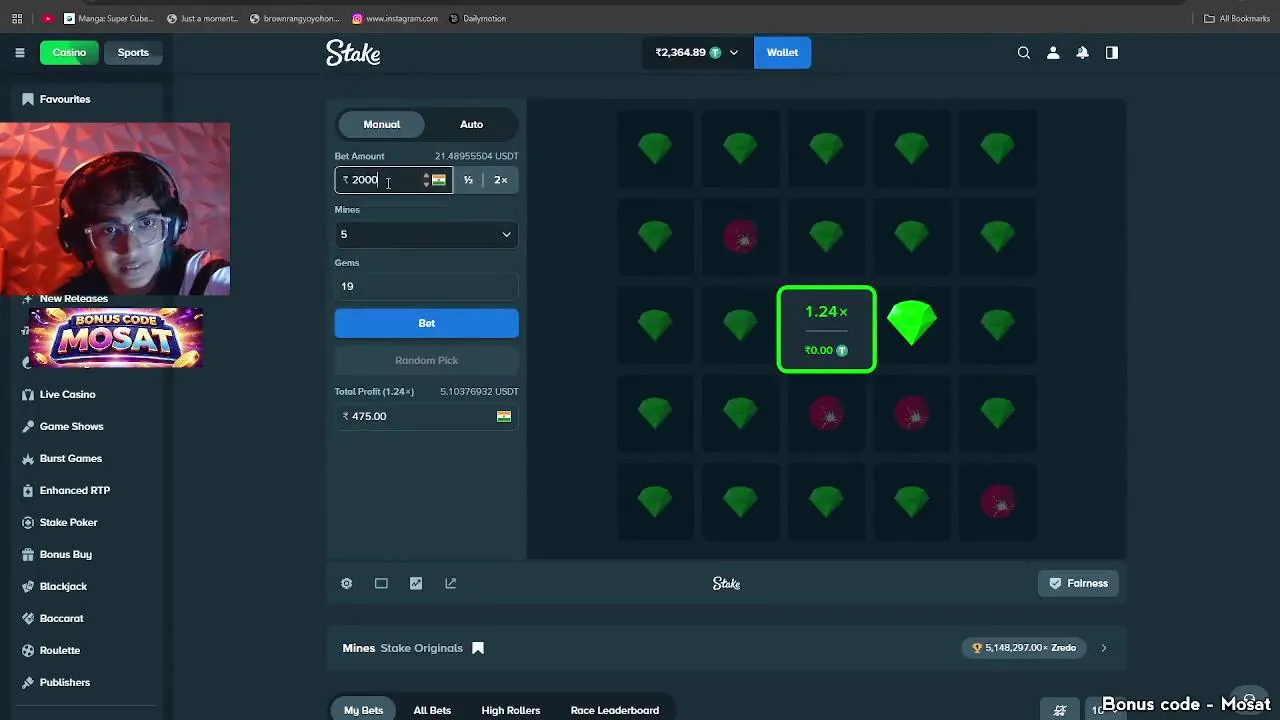Click bet amount stepper arrows
The height and width of the screenshot is (720, 1280).
(x=426, y=180)
